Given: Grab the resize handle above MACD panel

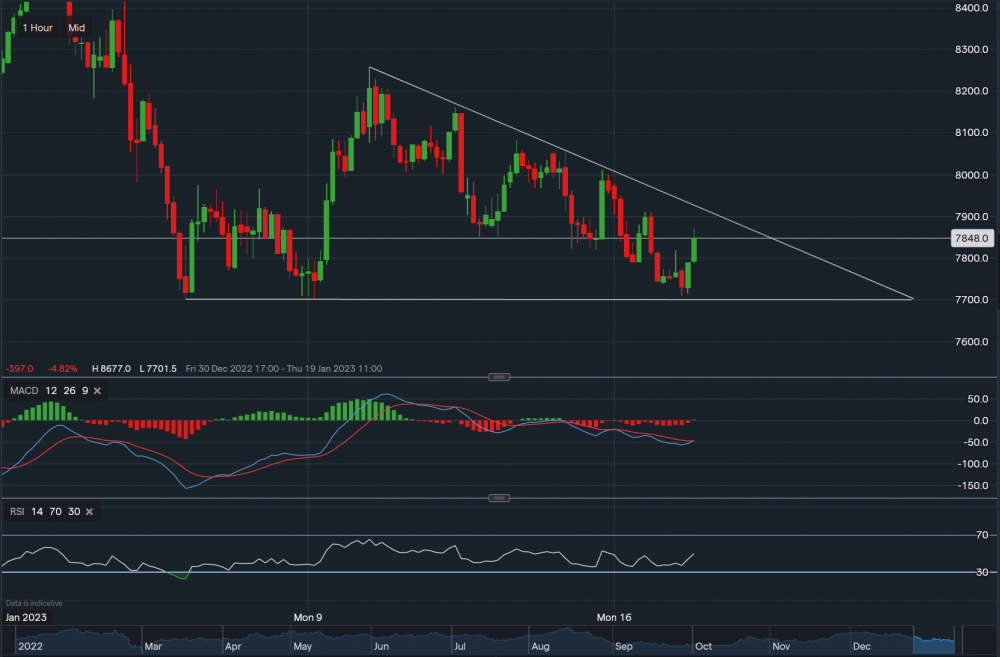Looking at the screenshot, I should tap(500, 377).
